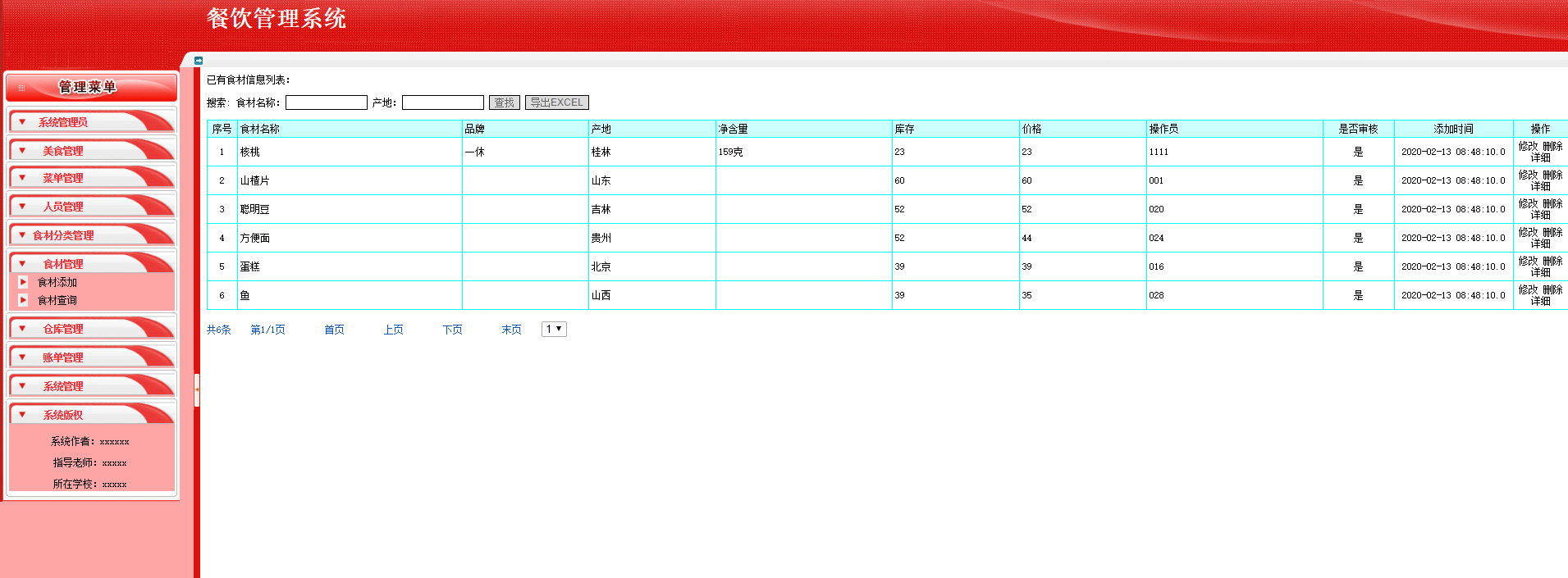1568x578 pixels.
Task: Collapse the sidebar using the splitter handle
Action: pos(197,389)
